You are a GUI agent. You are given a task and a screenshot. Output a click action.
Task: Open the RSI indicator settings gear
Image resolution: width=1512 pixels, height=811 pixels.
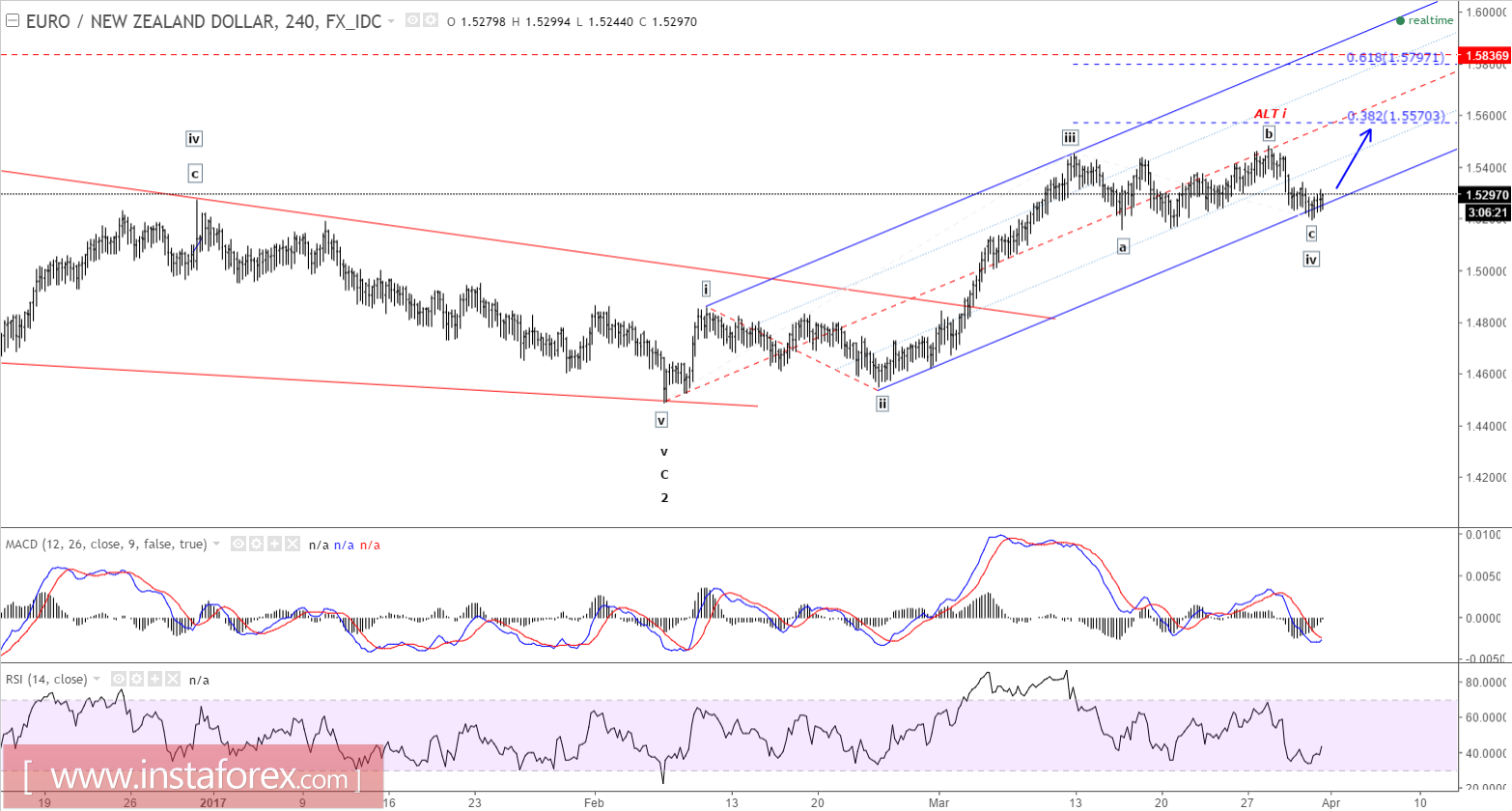(x=136, y=679)
